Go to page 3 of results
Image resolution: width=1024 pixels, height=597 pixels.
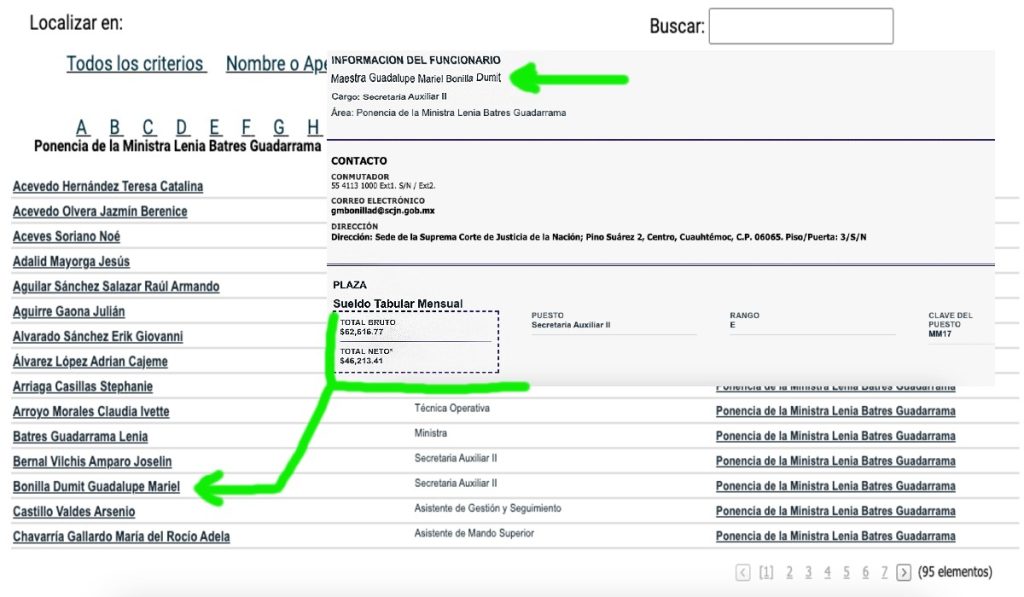pyautogui.click(x=808, y=573)
